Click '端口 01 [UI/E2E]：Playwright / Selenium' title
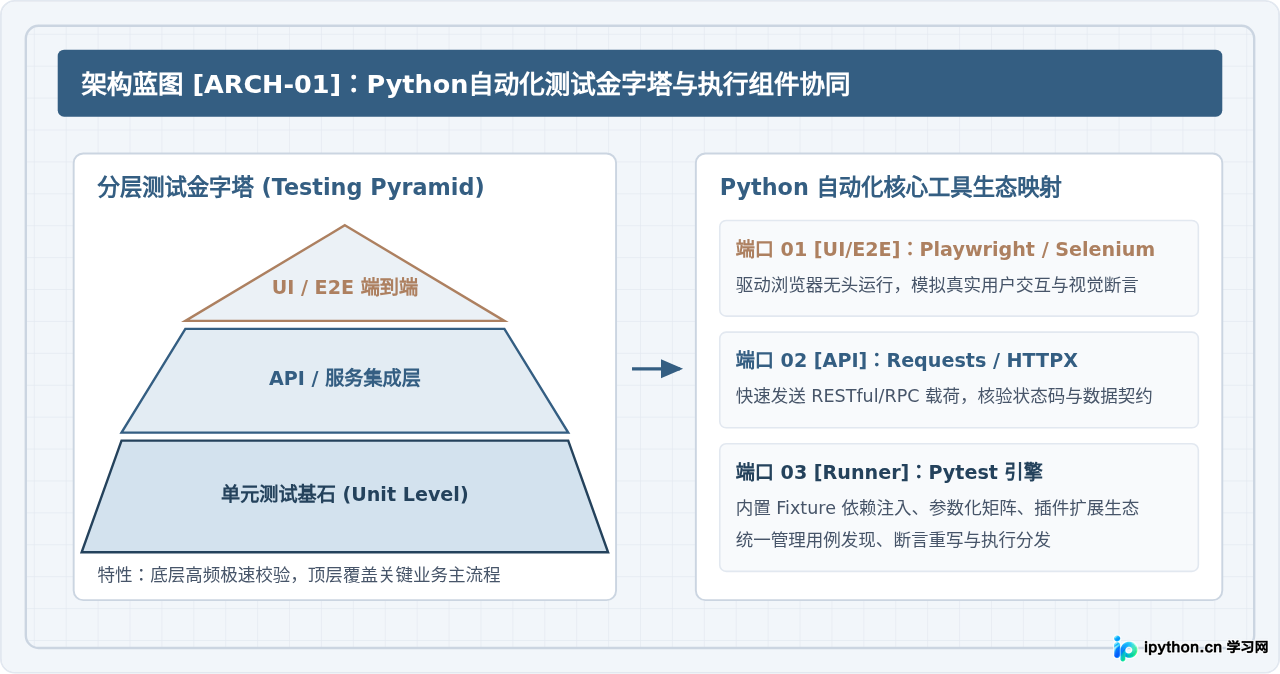This screenshot has height=674, width=1280. tap(945, 249)
